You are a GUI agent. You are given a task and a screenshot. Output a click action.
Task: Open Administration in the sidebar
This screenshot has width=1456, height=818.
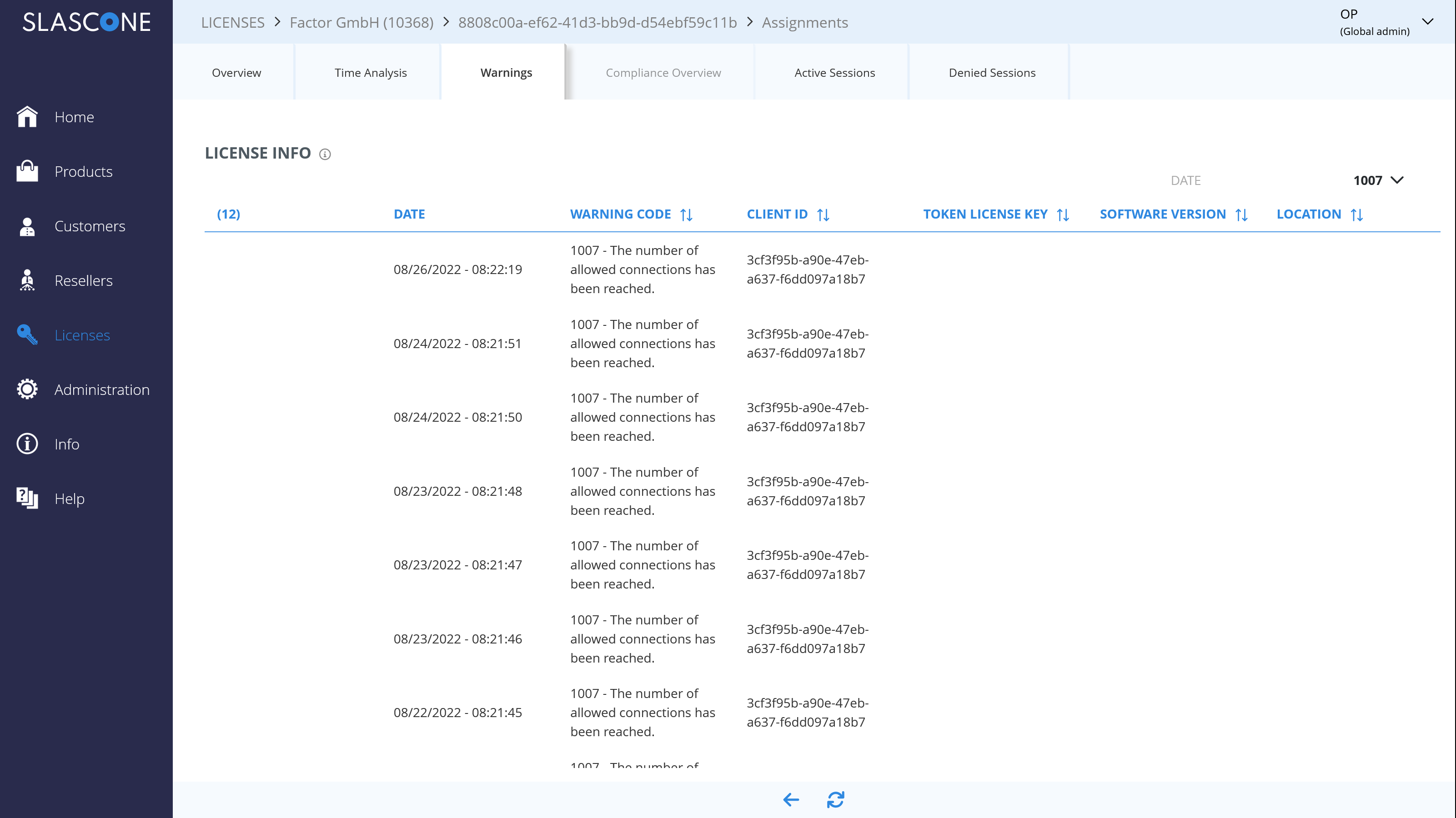point(102,390)
